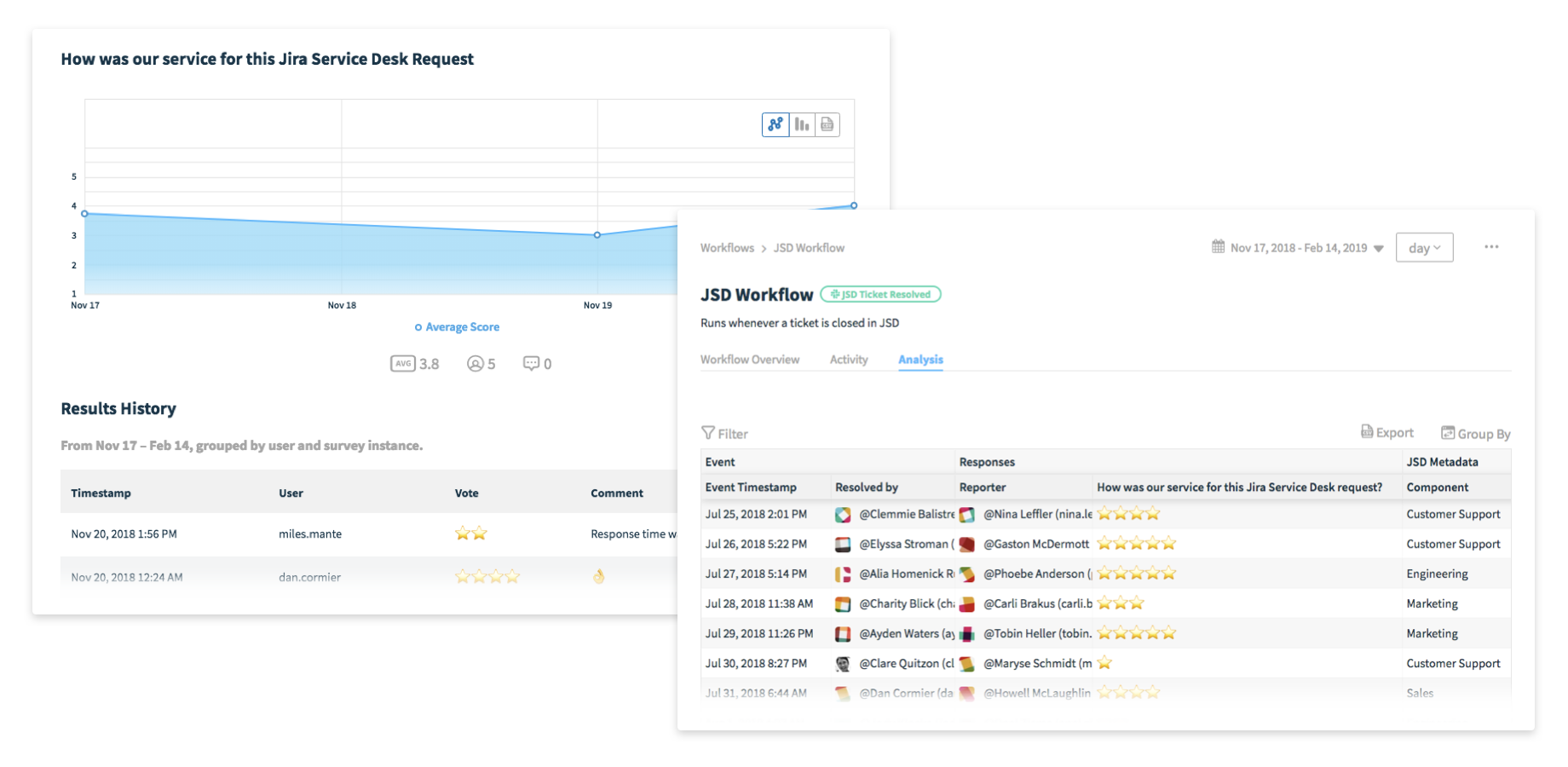The height and width of the screenshot is (767, 1568).
Task: Click user miles.mante
Action: (x=310, y=534)
